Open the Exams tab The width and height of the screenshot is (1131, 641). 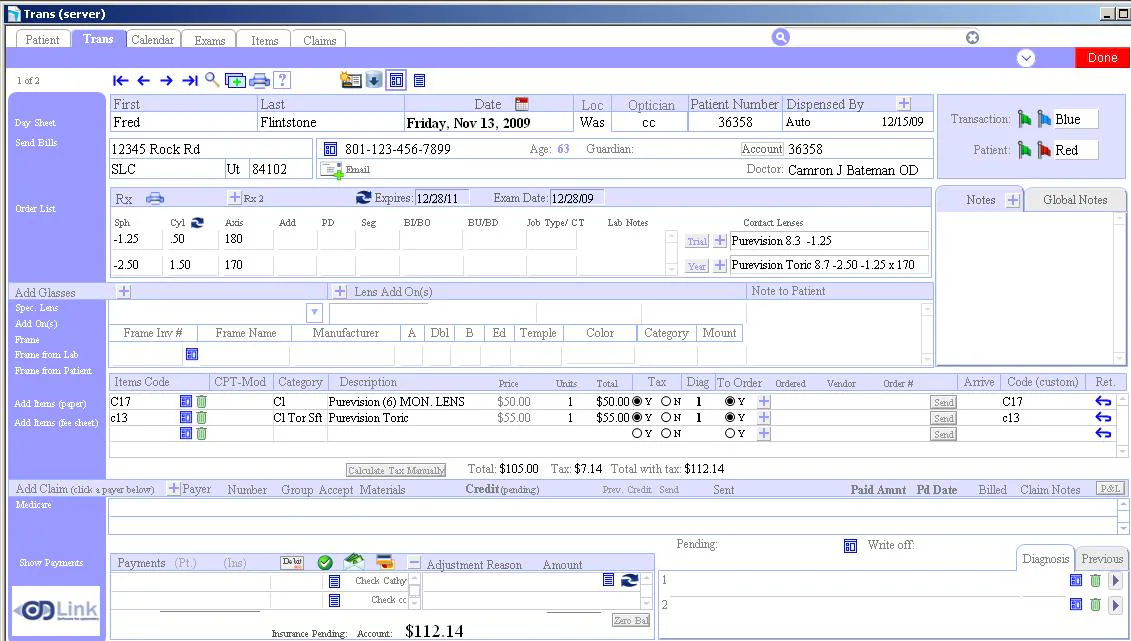pos(210,40)
